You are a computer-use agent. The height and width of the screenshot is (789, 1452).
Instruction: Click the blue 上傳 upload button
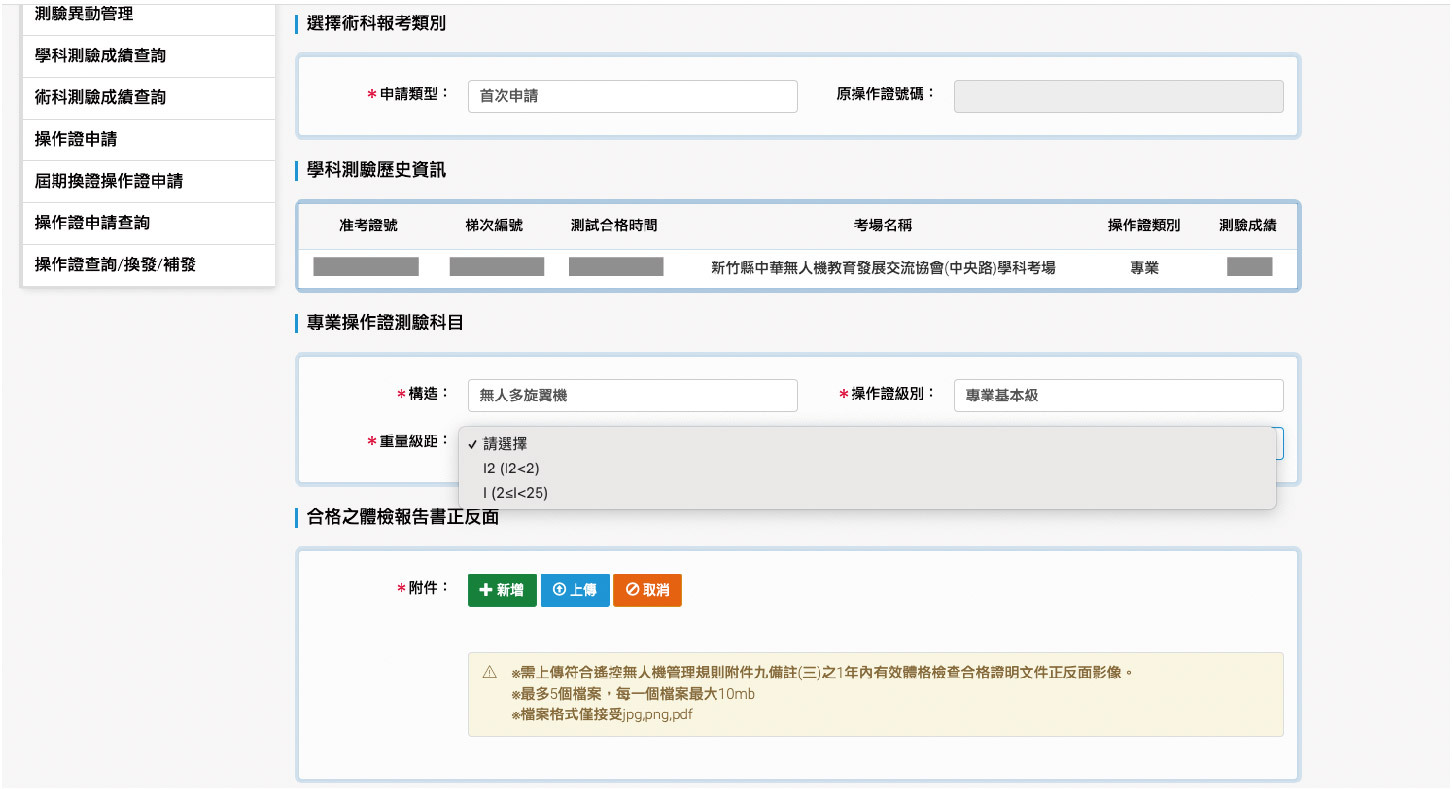pos(575,590)
